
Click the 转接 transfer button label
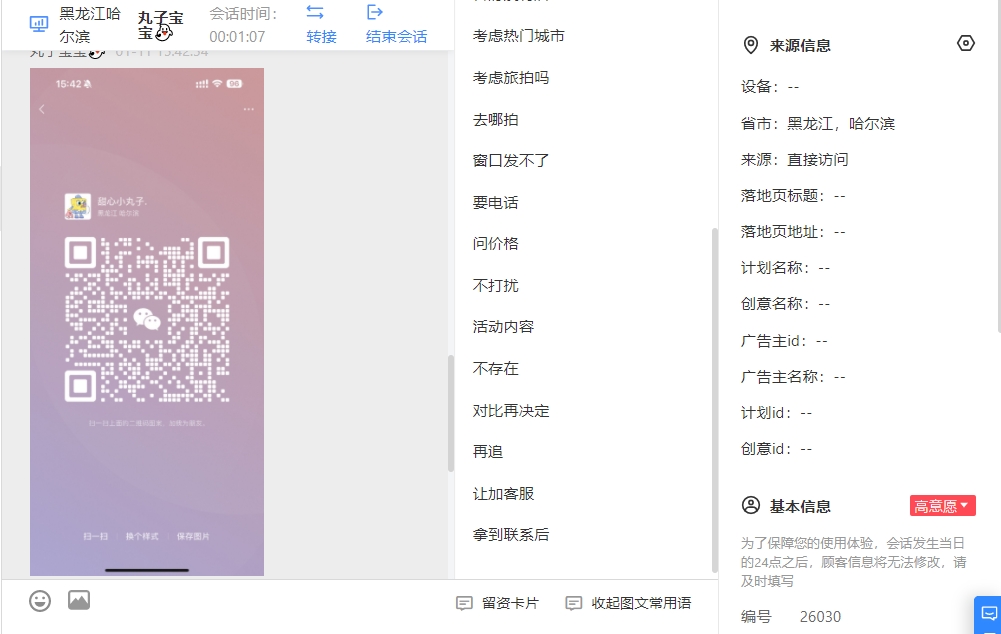pos(321,36)
